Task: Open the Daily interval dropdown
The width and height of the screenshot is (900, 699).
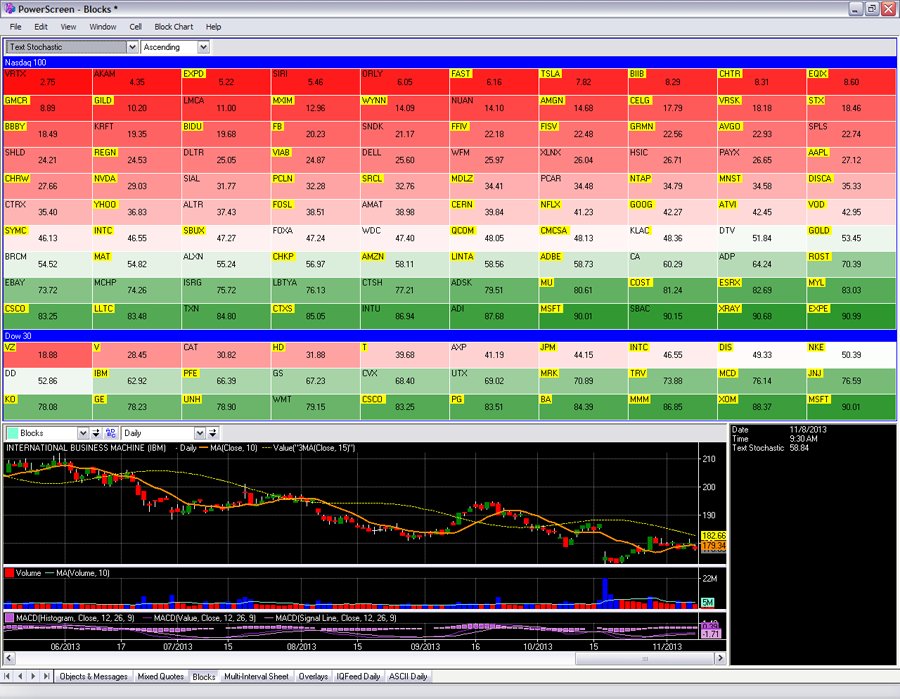Action: 199,433
